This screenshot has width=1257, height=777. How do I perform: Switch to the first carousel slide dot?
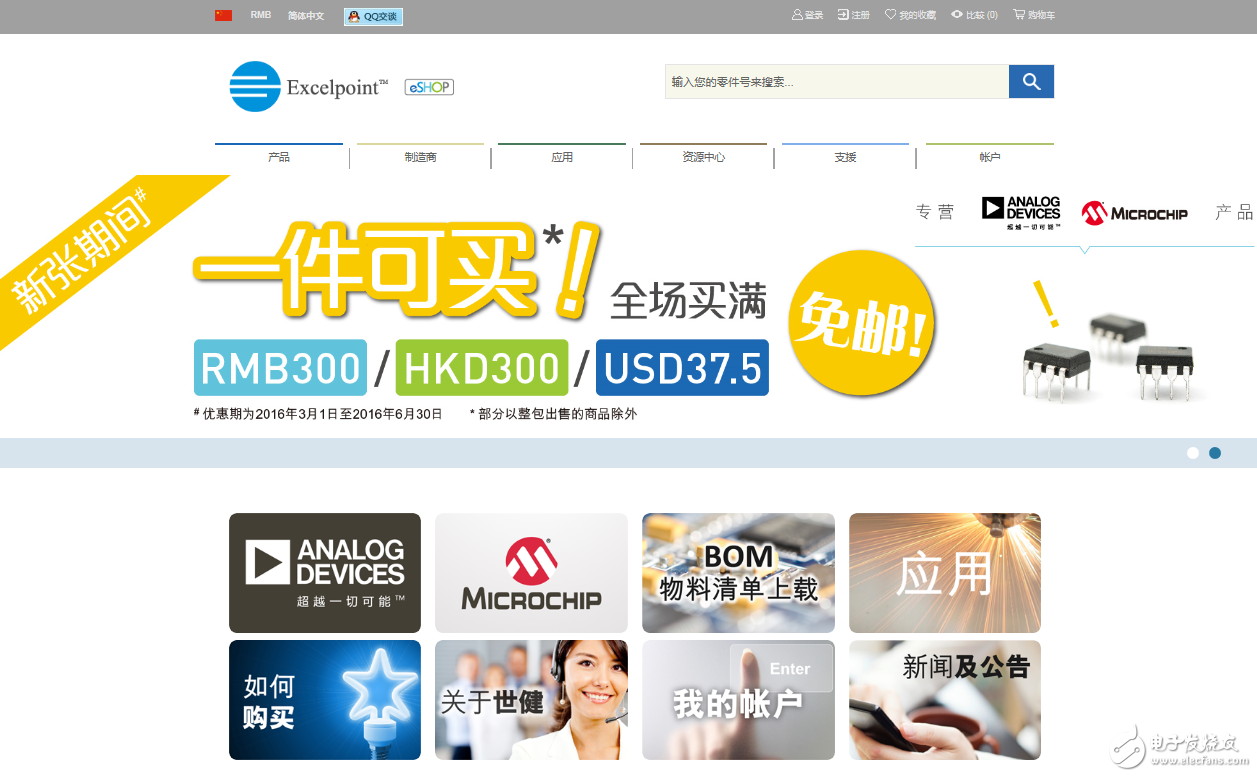pyautogui.click(x=1192, y=453)
